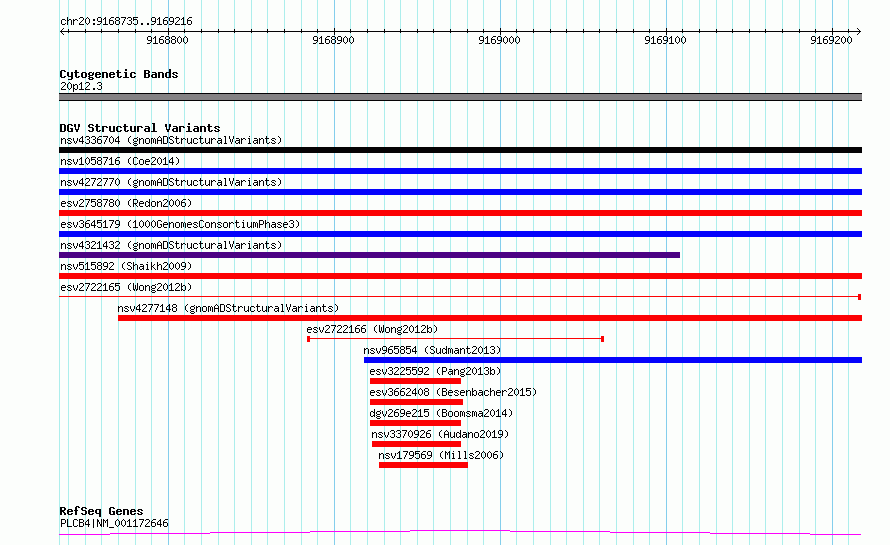Open the DGV Structural Variants track title
This screenshot has width=890, height=545.
[x=140, y=128]
